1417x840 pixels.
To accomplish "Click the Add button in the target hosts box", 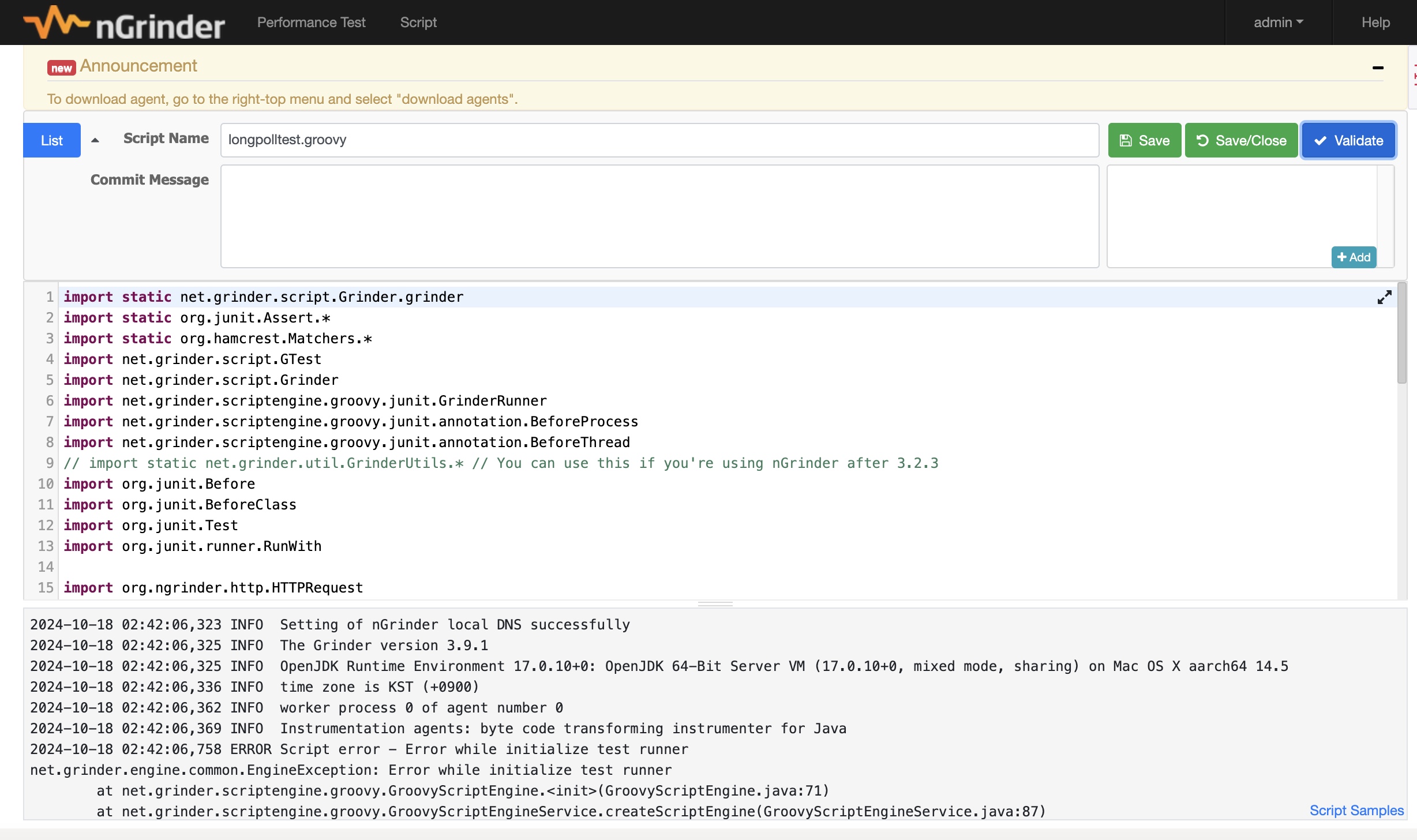I will click(x=1354, y=257).
